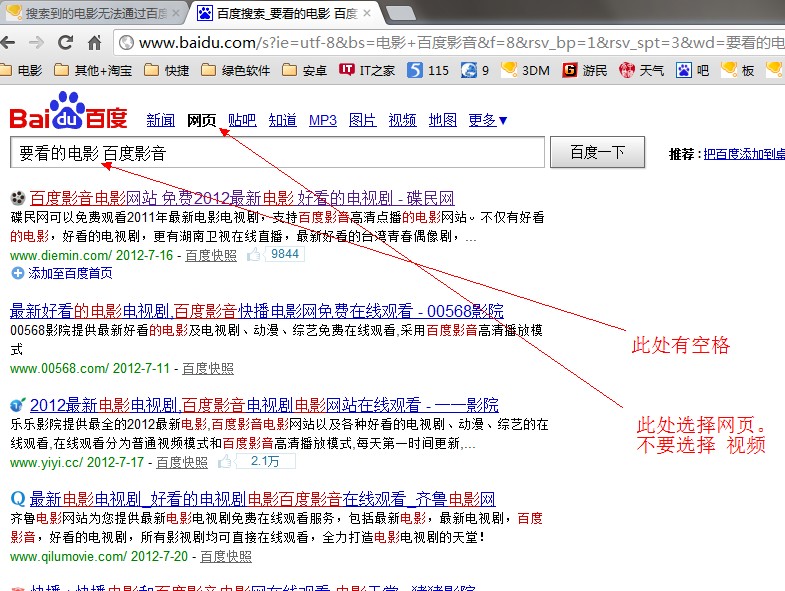Close the first tab 搜索到的电影
Viewport: 785px width, 591px height.
pos(176,14)
